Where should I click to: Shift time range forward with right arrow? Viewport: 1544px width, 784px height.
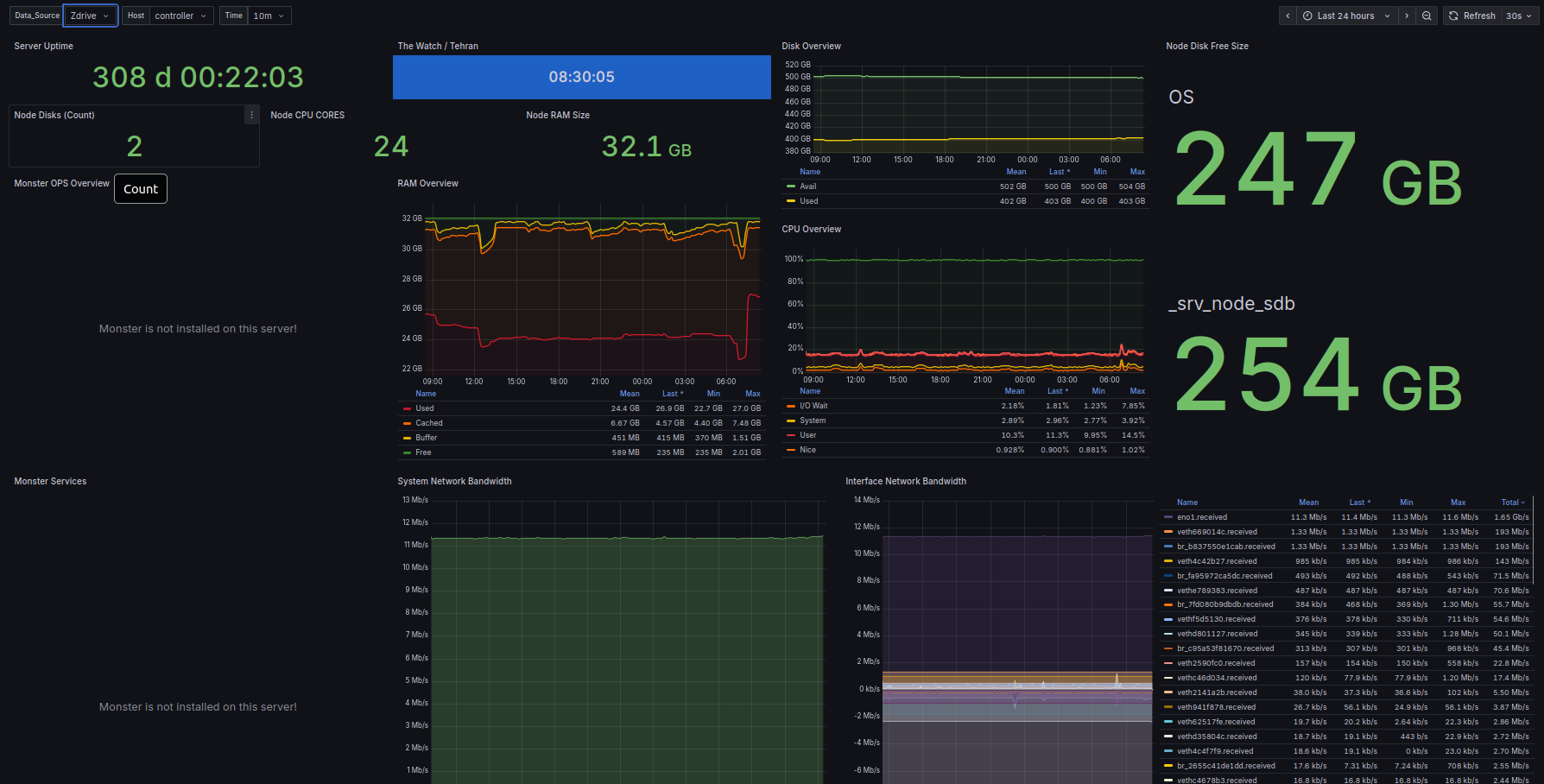pos(1407,16)
